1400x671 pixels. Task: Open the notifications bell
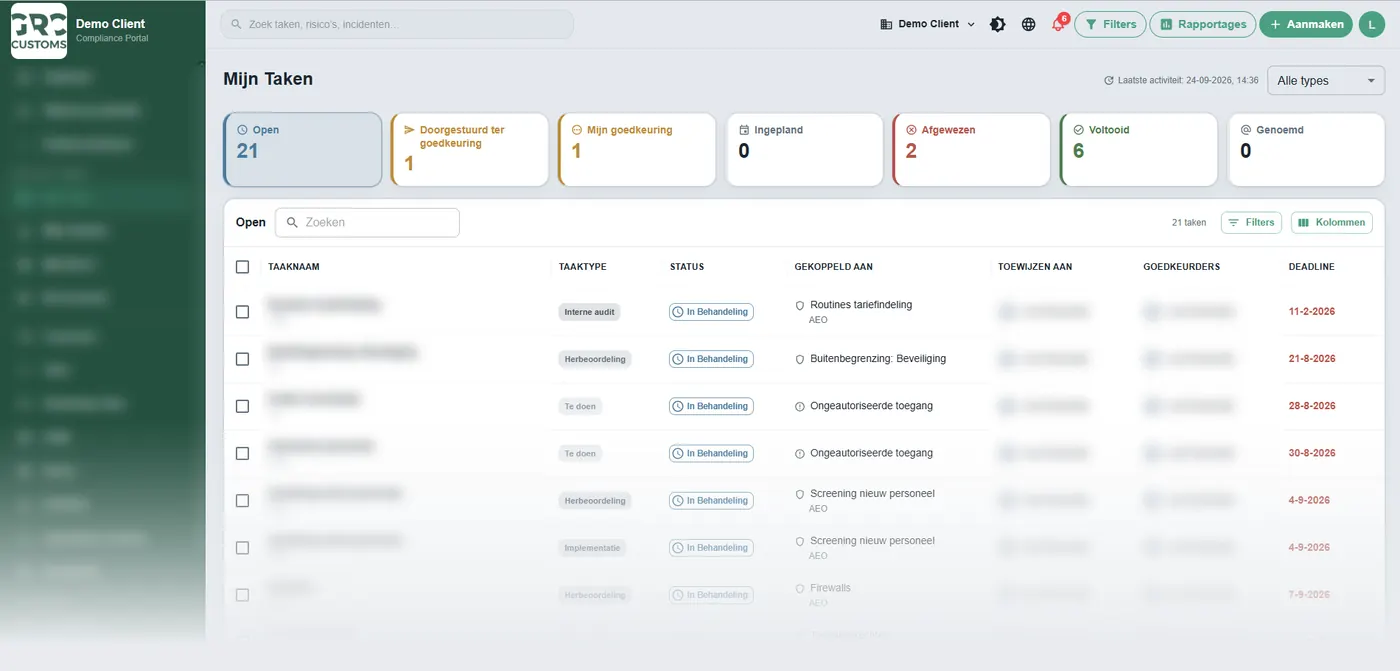(x=1058, y=24)
